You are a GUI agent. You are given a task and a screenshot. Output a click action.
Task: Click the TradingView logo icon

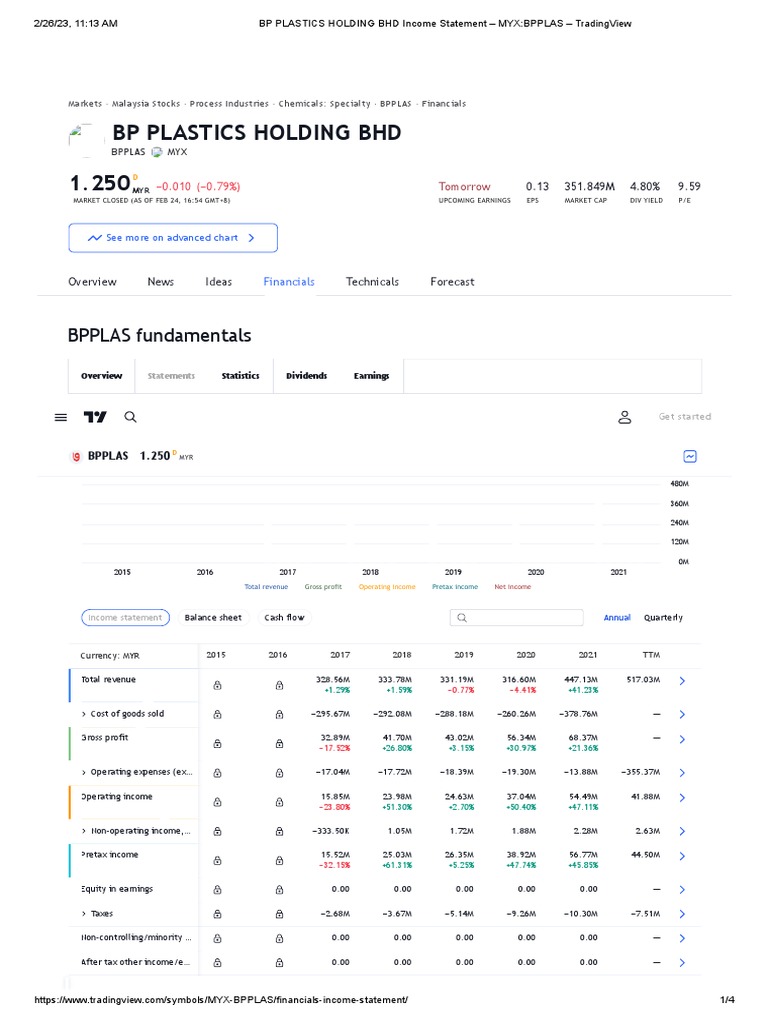[95, 417]
